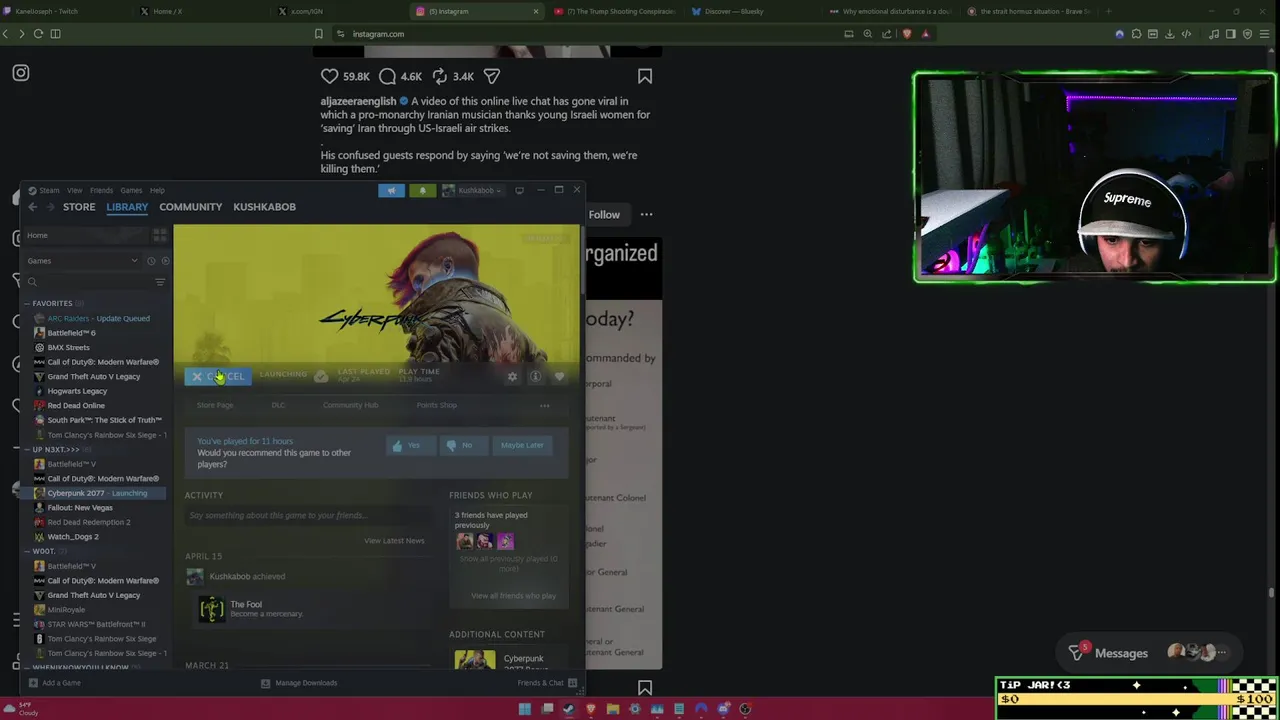This screenshot has height=720, width=1280.
Task: Open Community Hub link for Cyberpunk 2077
Action: [350, 405]
